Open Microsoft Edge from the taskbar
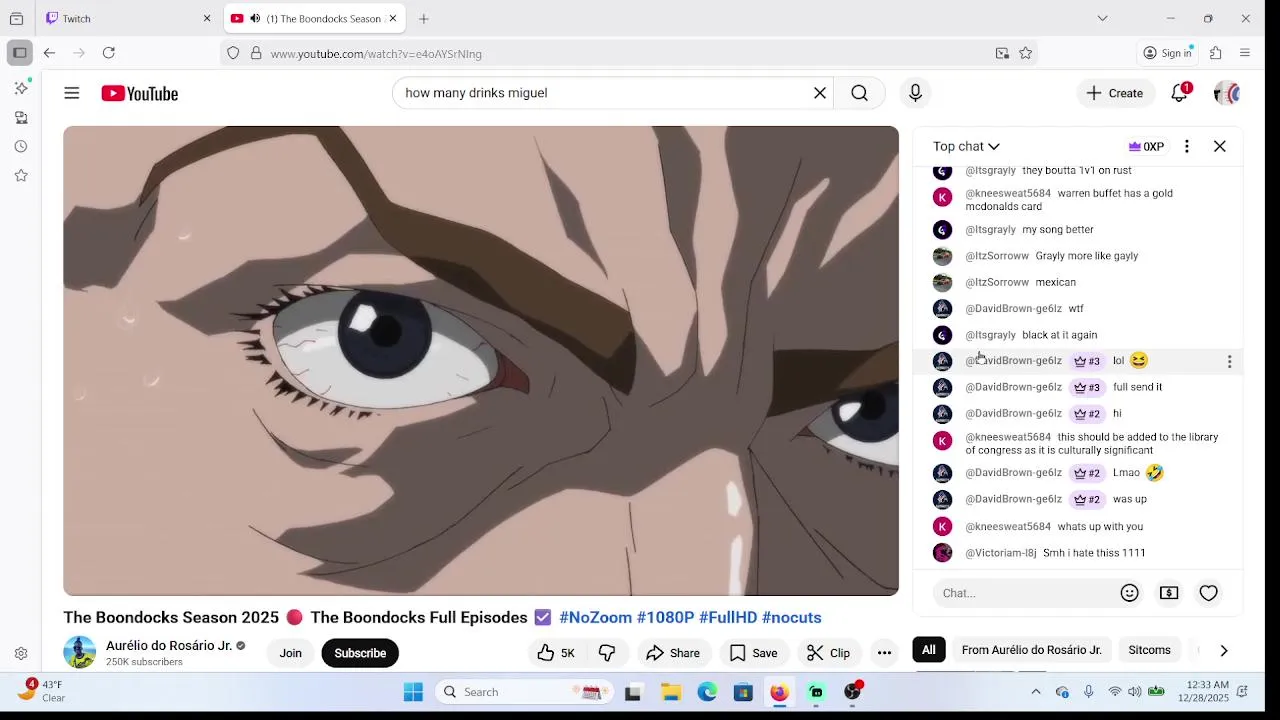Viewport: 1280px width, 720px height. tap(707, 692)
